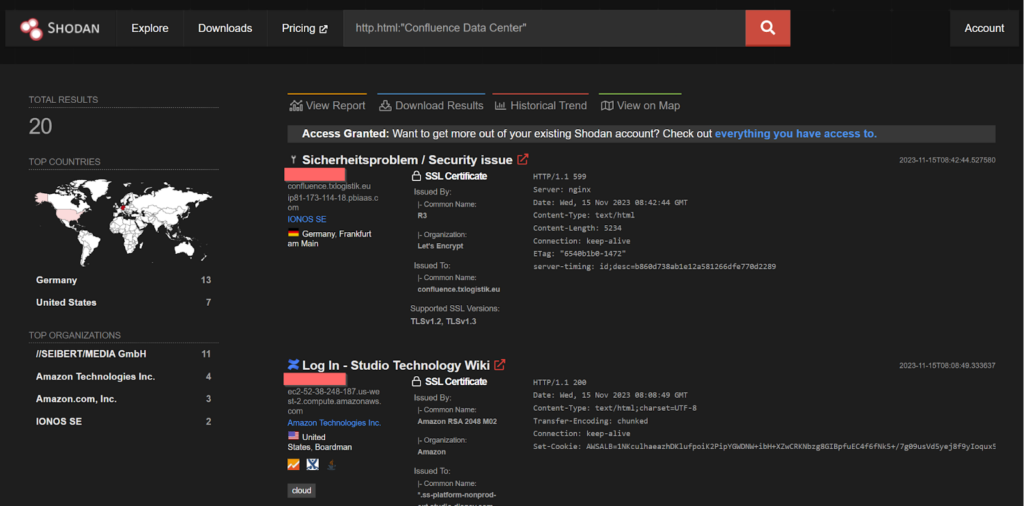1024x506 pixels.
Task: Follow 'everything you have access to' link
Action: [x=795, y=134]
